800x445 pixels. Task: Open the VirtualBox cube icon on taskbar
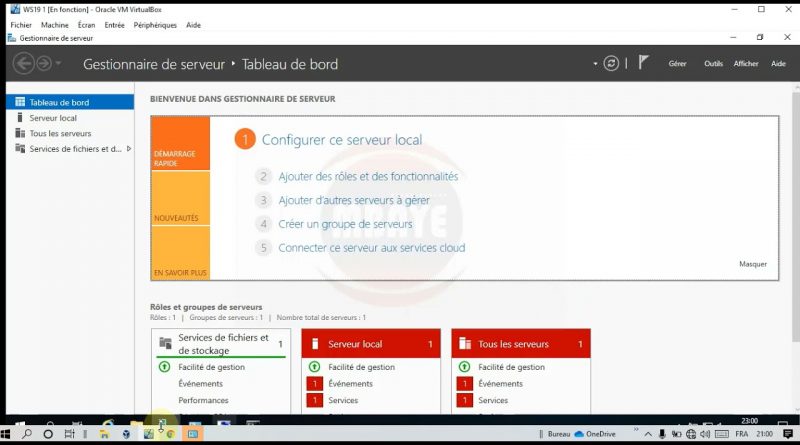click(126, 434)
